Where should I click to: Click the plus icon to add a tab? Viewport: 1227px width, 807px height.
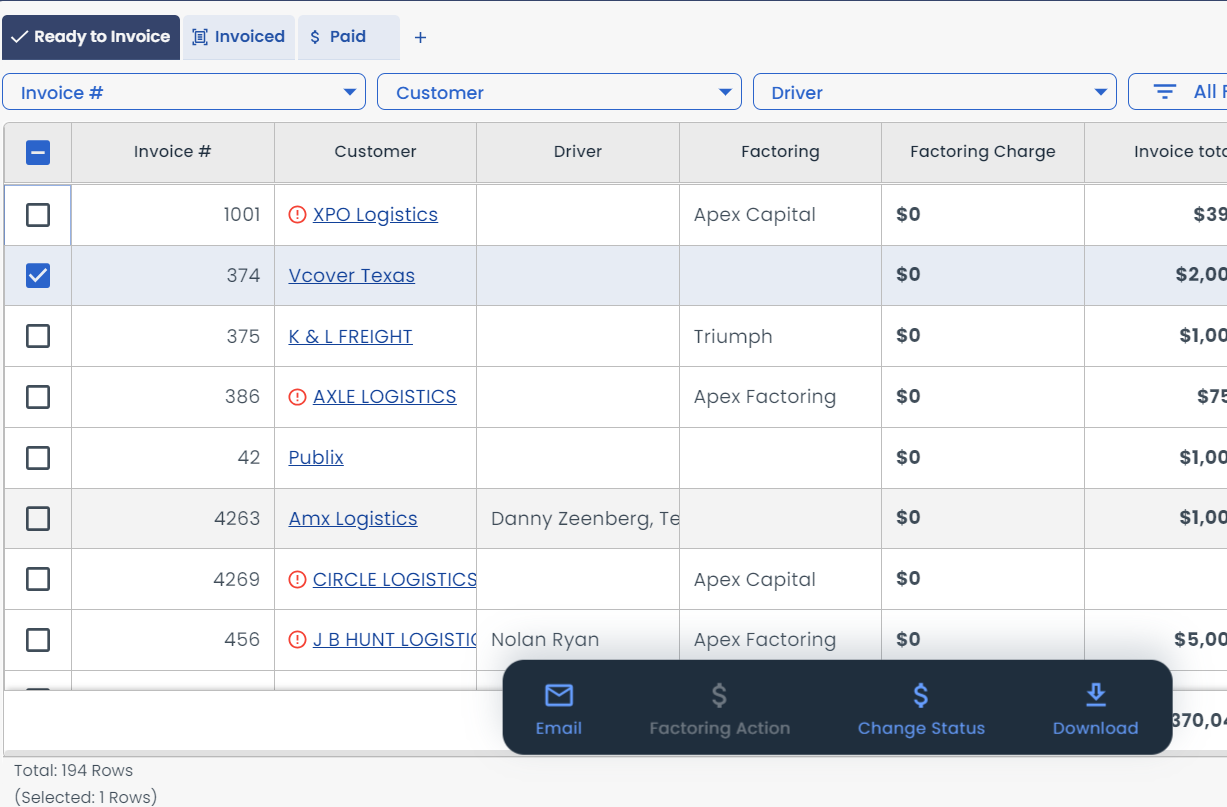click(x=420, y=37)
